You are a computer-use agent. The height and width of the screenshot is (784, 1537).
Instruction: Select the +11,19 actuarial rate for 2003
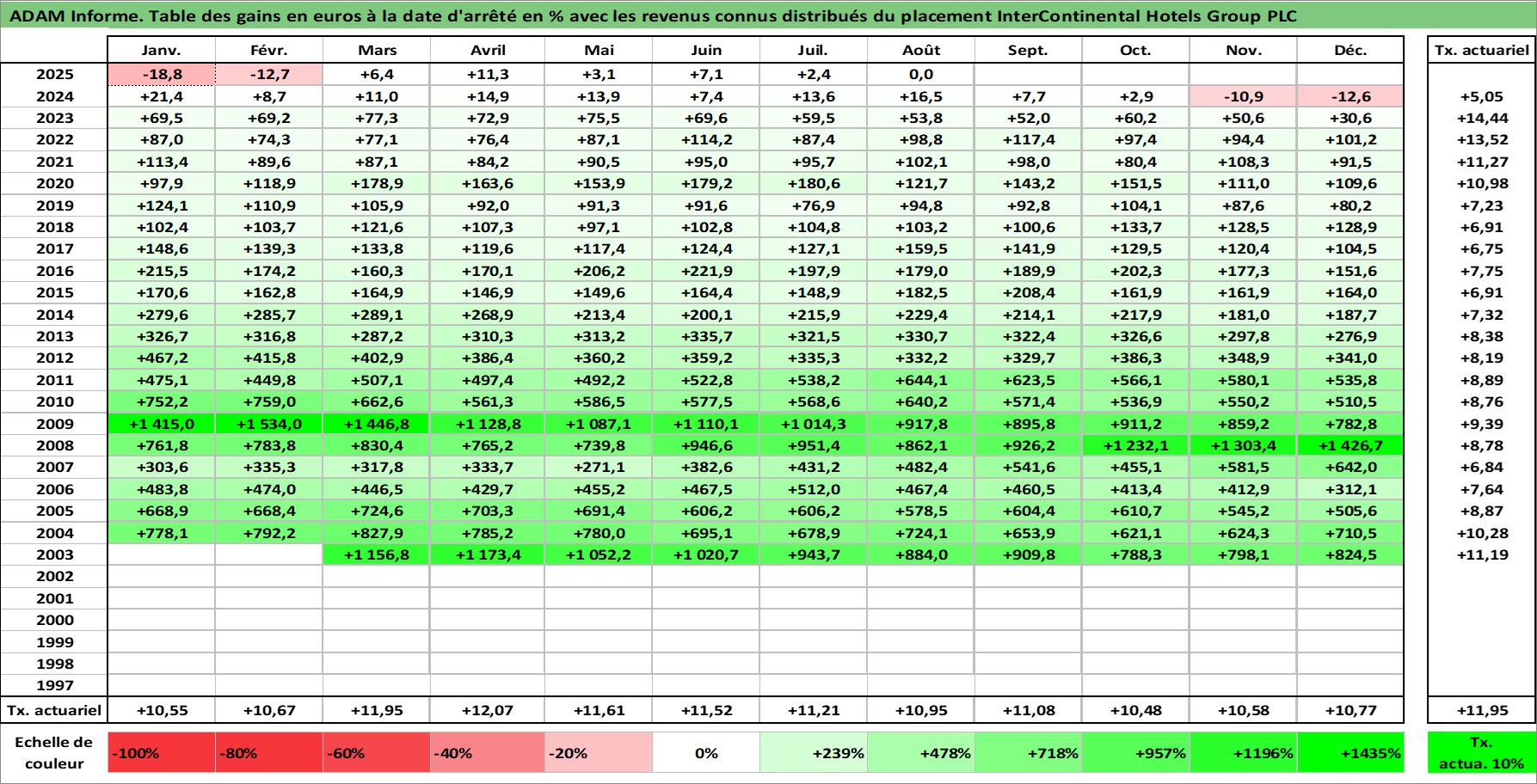pos(1481,554)
